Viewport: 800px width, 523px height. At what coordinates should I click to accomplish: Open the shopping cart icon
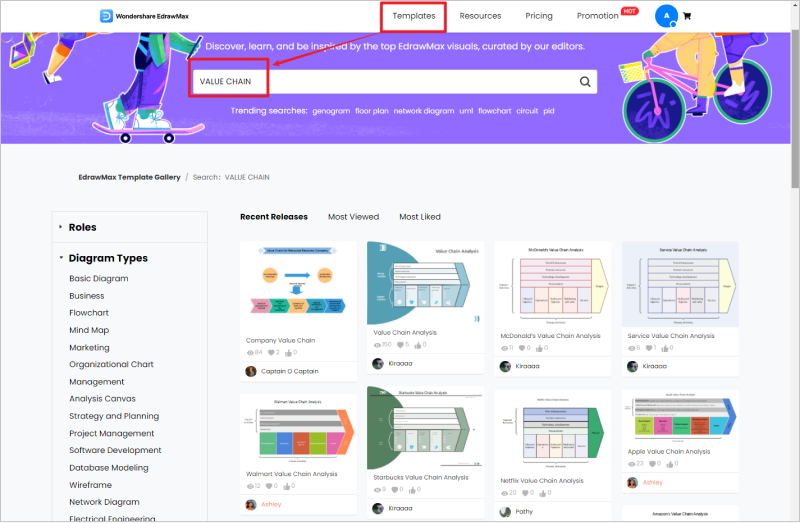point(687,16)
